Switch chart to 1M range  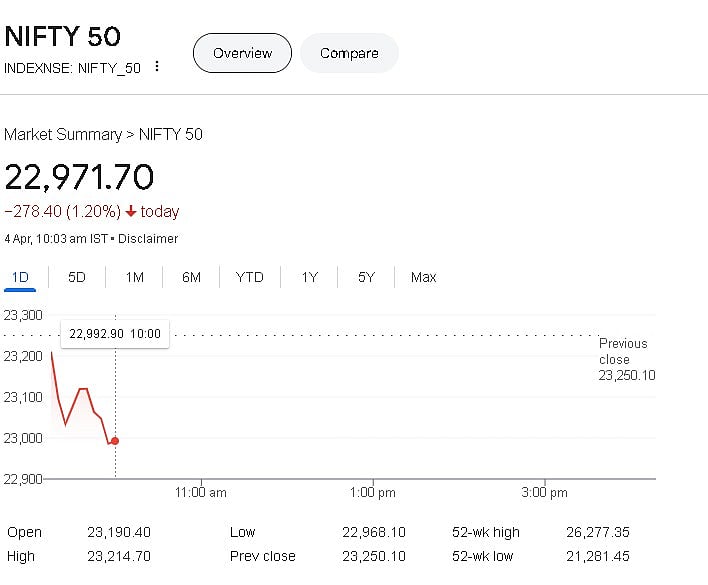(135, 277)
